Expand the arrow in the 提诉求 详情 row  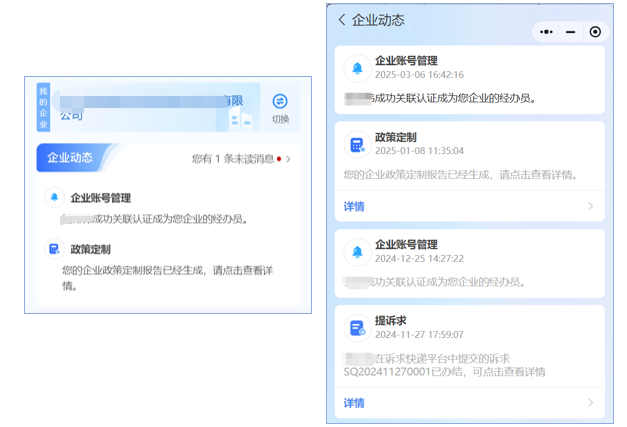pyautogui.click(x=590, y=403)
